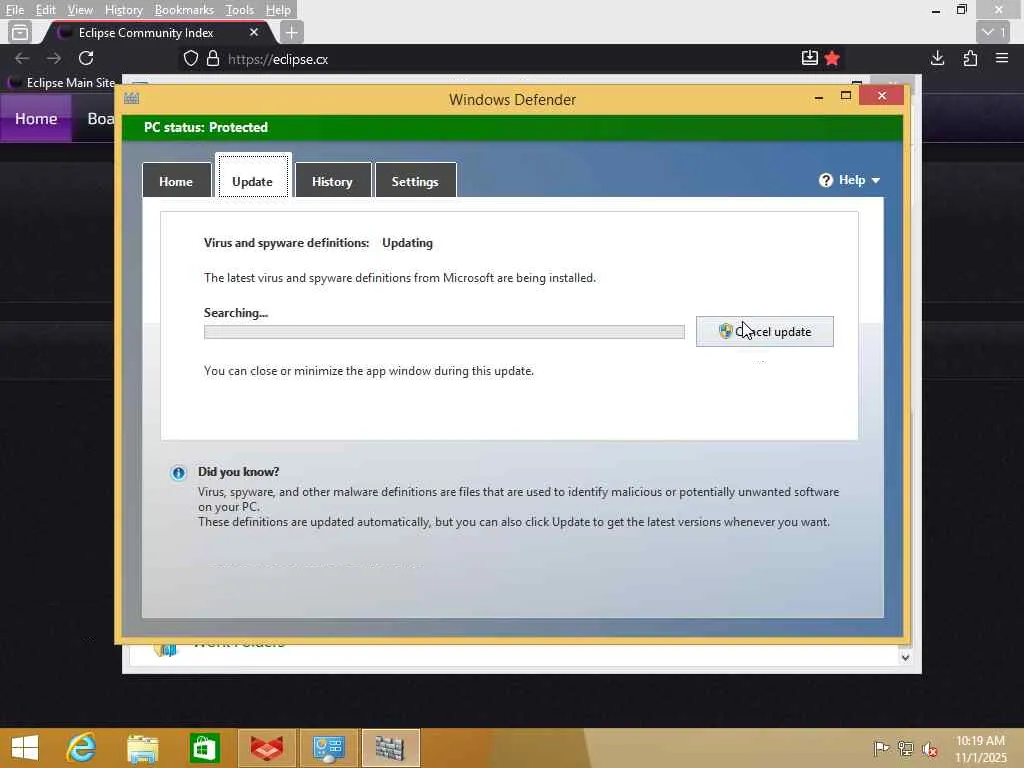
Task: Open the Action Center flag icon
Action: [881, 748]
